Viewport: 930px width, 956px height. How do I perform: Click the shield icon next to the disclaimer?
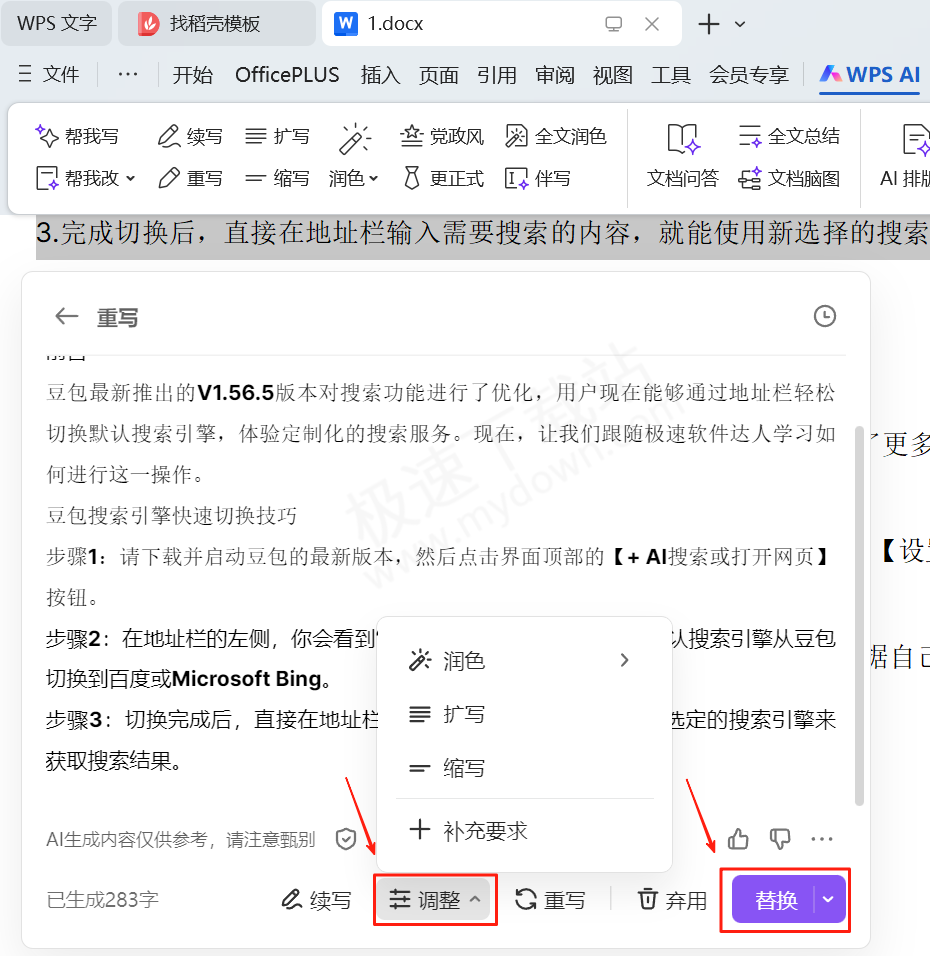point(345,839)
